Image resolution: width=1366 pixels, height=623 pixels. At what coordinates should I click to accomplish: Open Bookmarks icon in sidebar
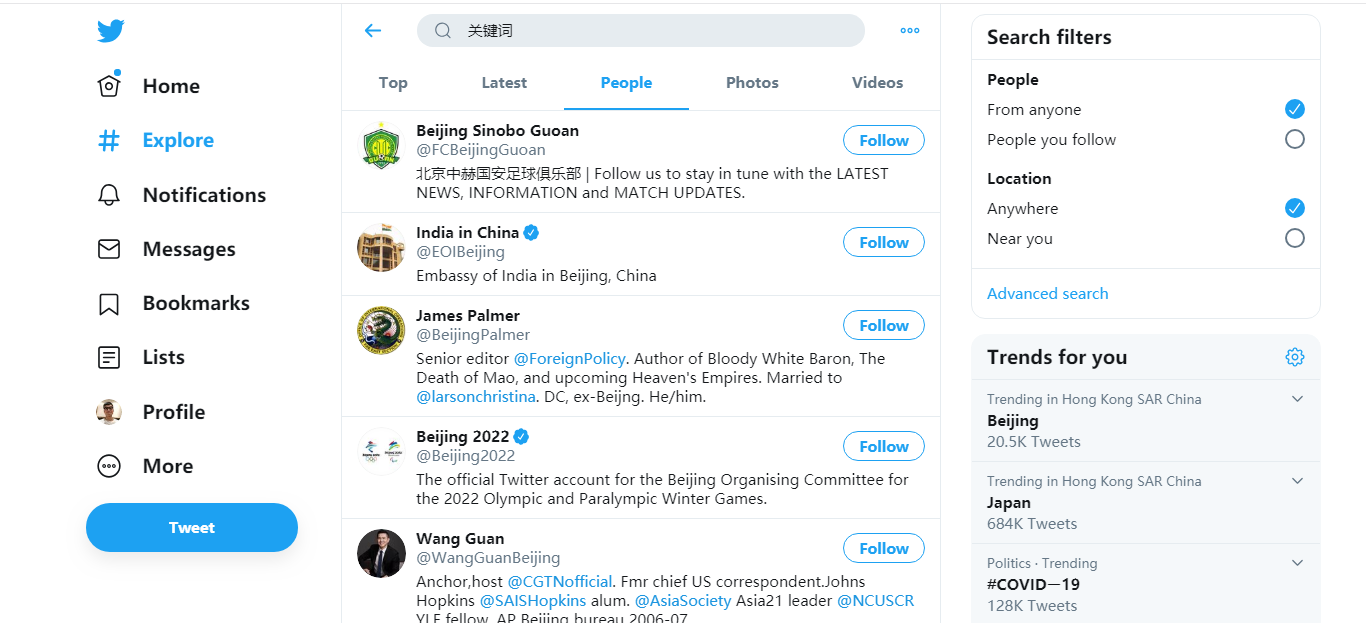coord(109,303)
